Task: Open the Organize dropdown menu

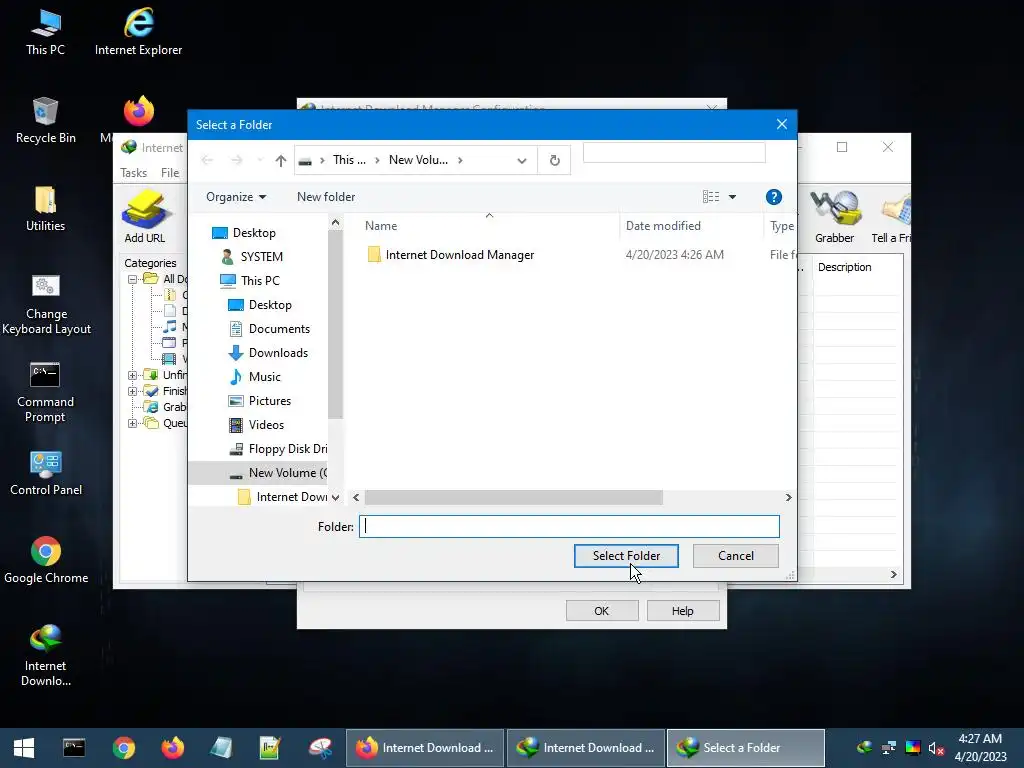Action: click(x=236, y=197)
